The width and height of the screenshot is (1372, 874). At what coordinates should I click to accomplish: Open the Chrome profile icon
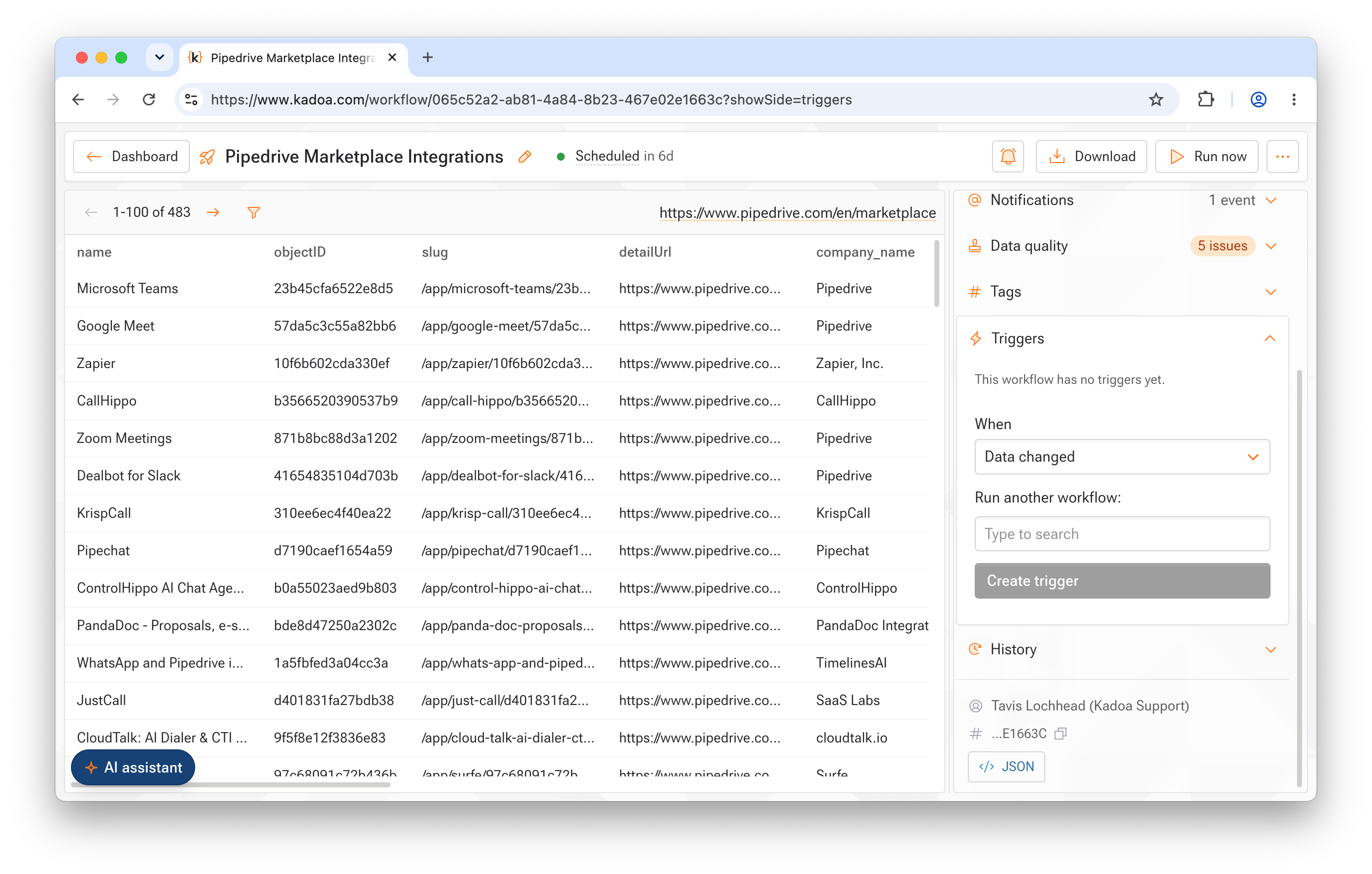click(x=1258, y=100)
